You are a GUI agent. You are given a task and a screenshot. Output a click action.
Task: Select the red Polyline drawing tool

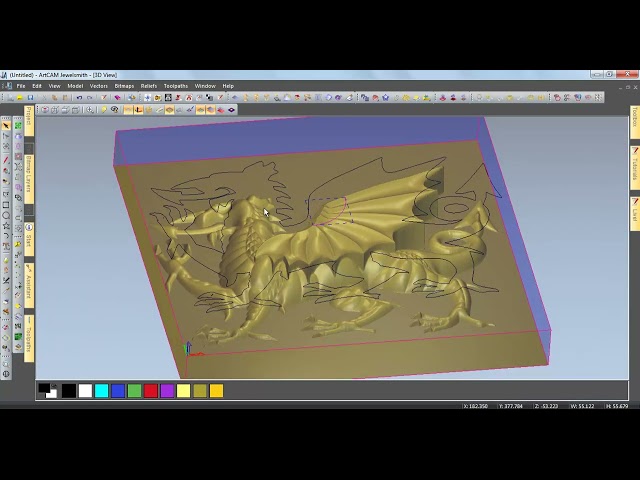click(x=6, y=160)
